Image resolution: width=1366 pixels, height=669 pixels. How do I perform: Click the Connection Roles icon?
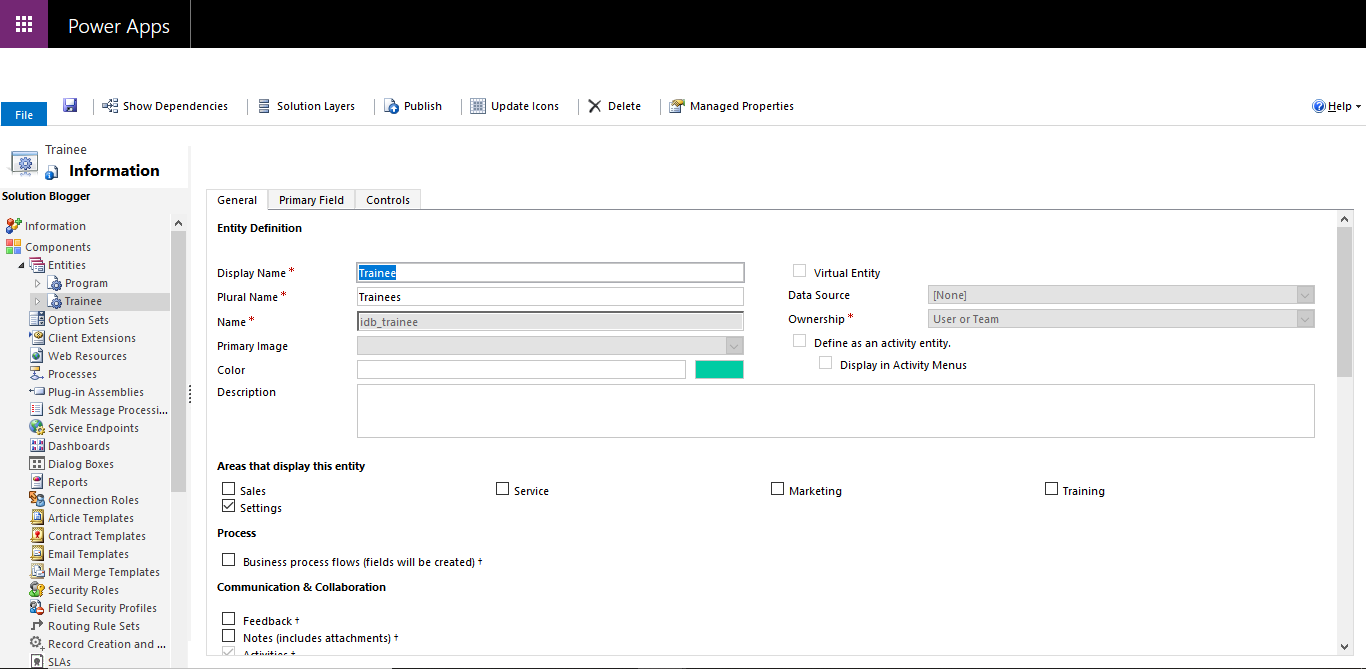tap(37, 500)
